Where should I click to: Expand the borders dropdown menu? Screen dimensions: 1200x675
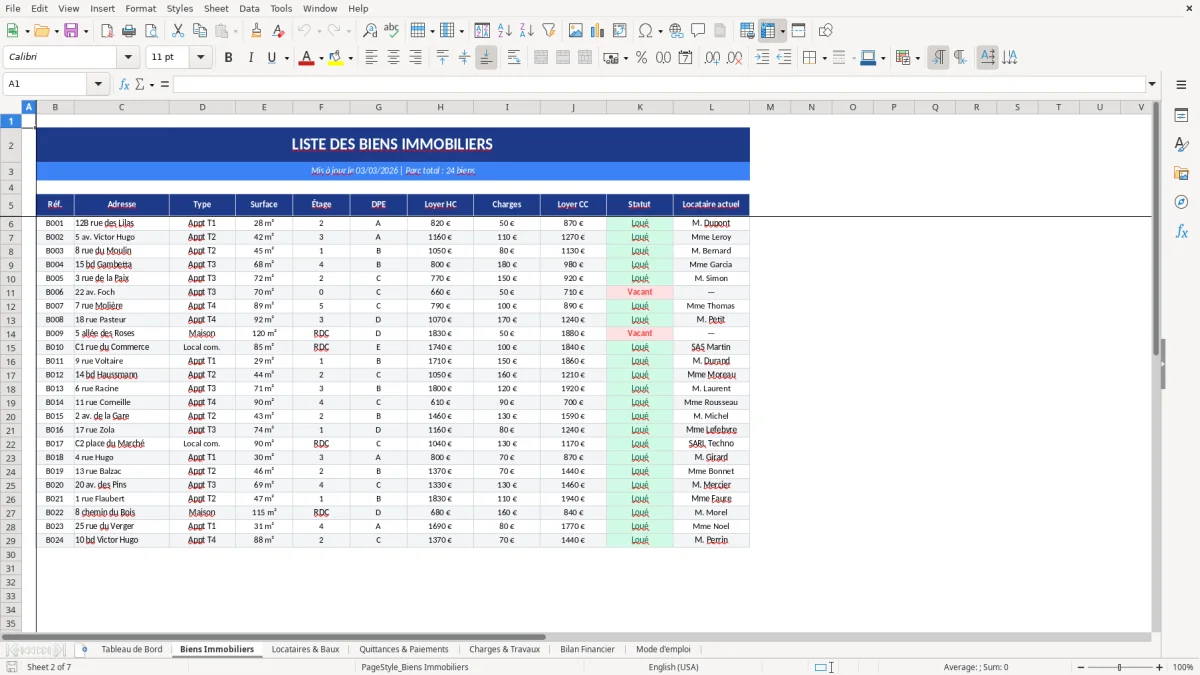point(823,58)
